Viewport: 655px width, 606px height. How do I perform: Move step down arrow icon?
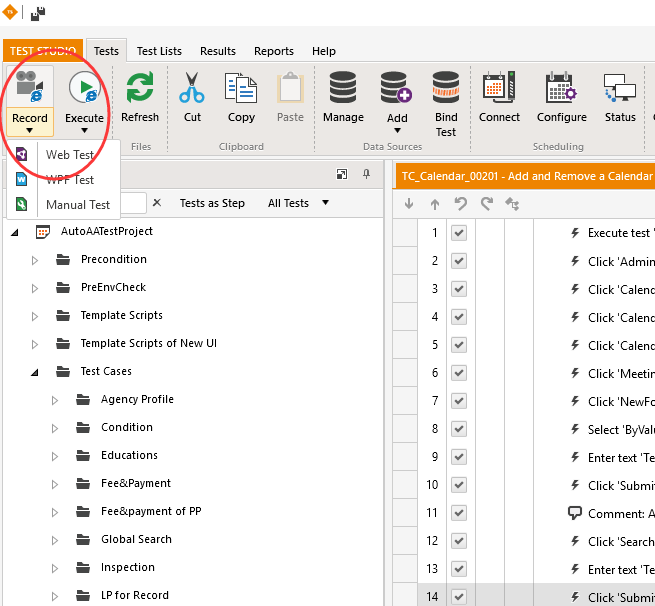(409, 204)
